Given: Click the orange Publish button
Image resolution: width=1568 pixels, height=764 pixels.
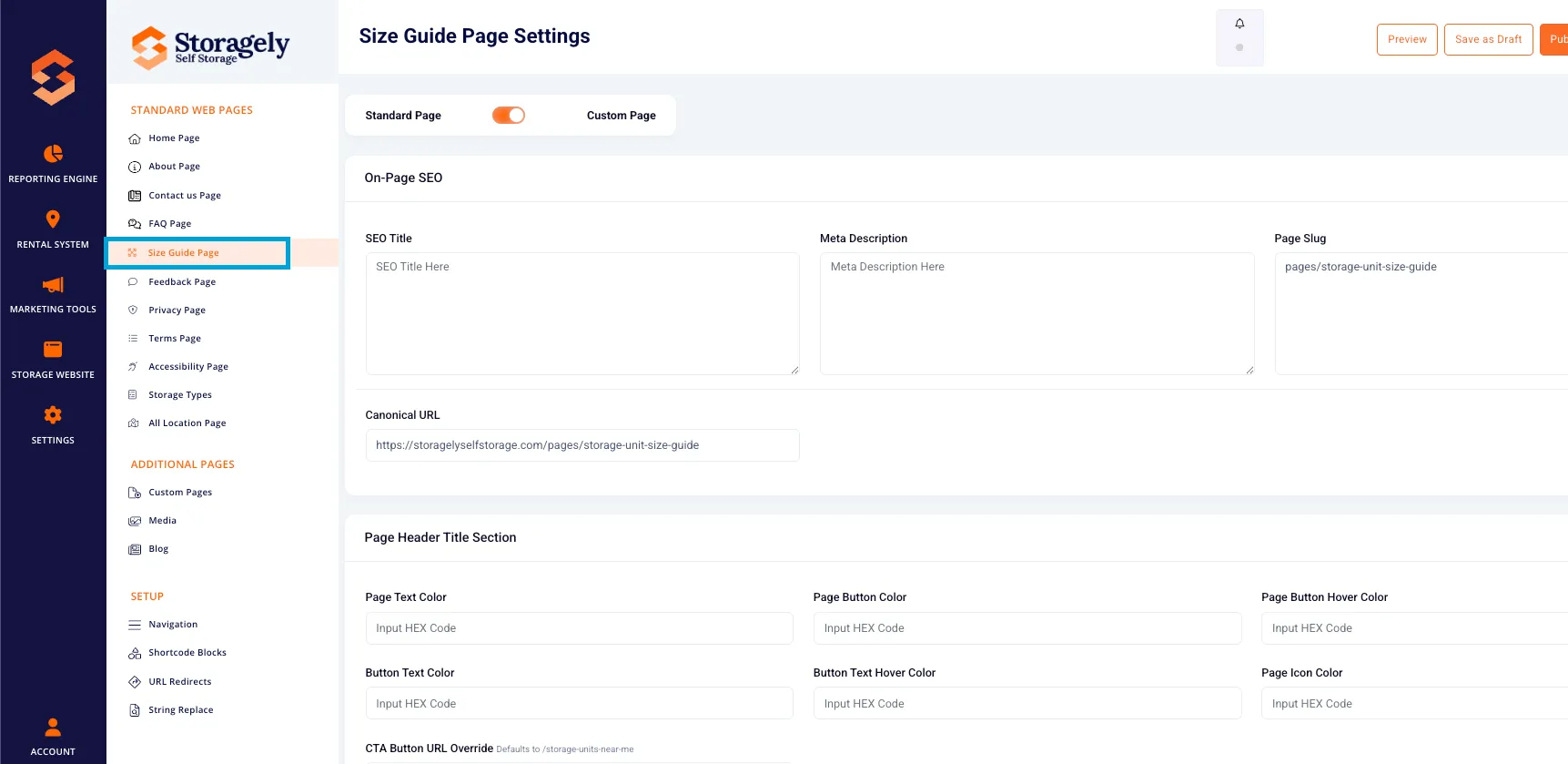Looking at the screenshot, I should click(x=1554, y=39).
